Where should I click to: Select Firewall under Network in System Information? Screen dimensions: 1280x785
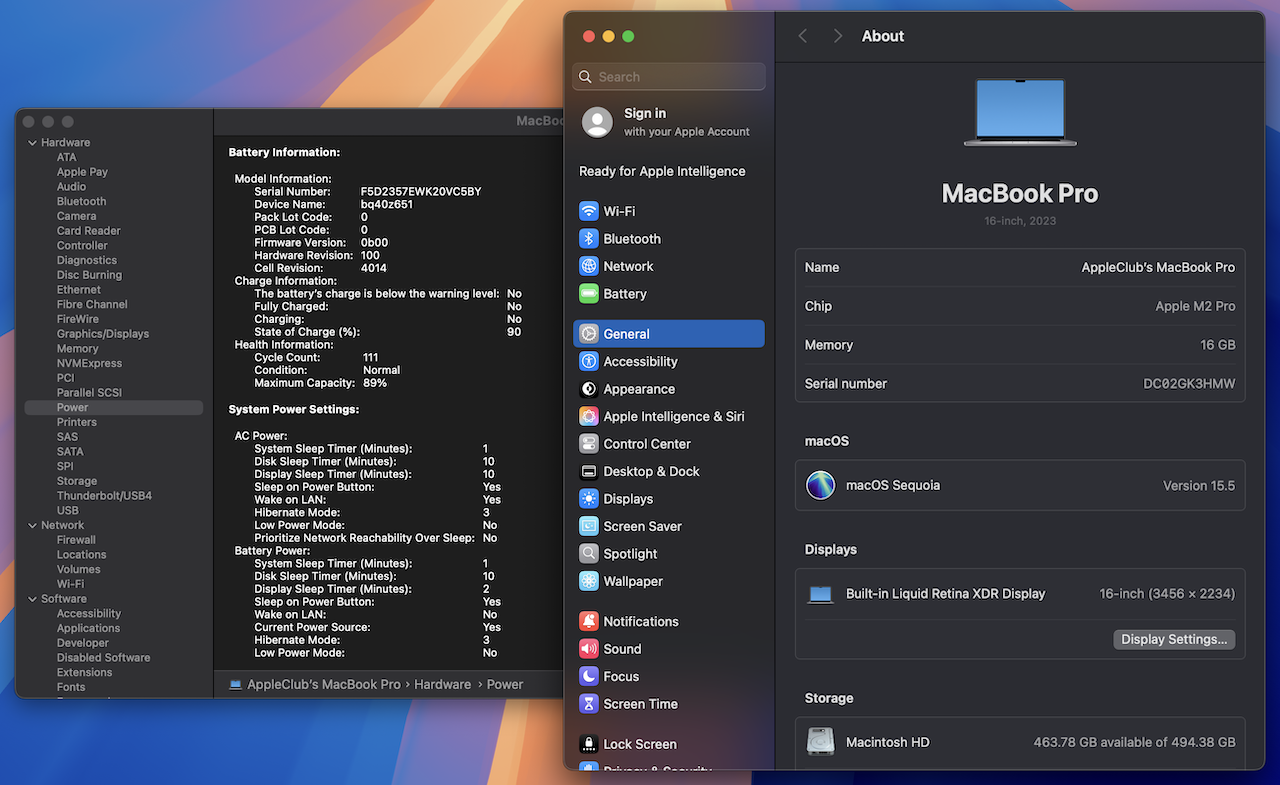tap(76, 540)
